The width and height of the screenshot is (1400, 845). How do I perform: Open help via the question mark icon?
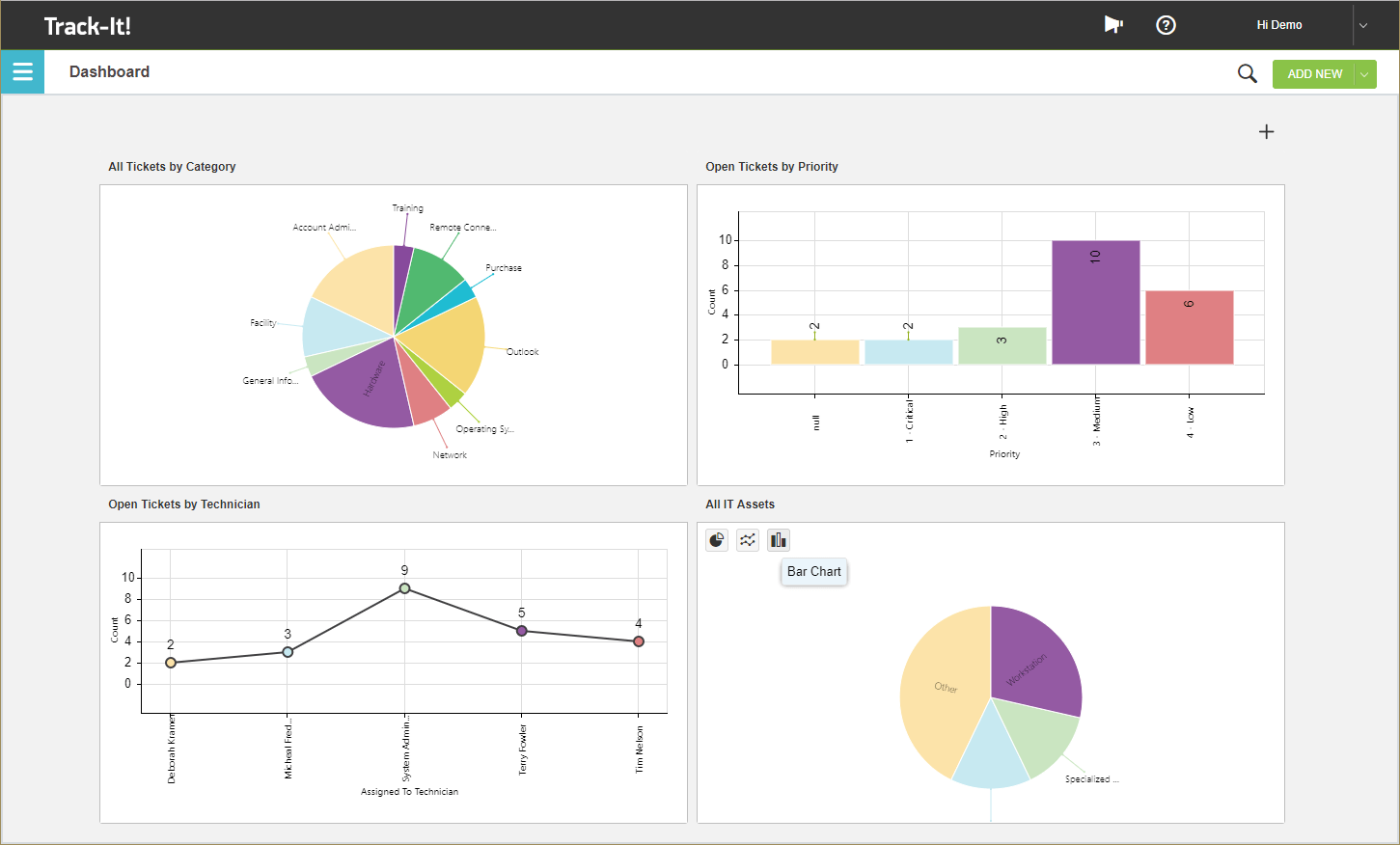1166,25
